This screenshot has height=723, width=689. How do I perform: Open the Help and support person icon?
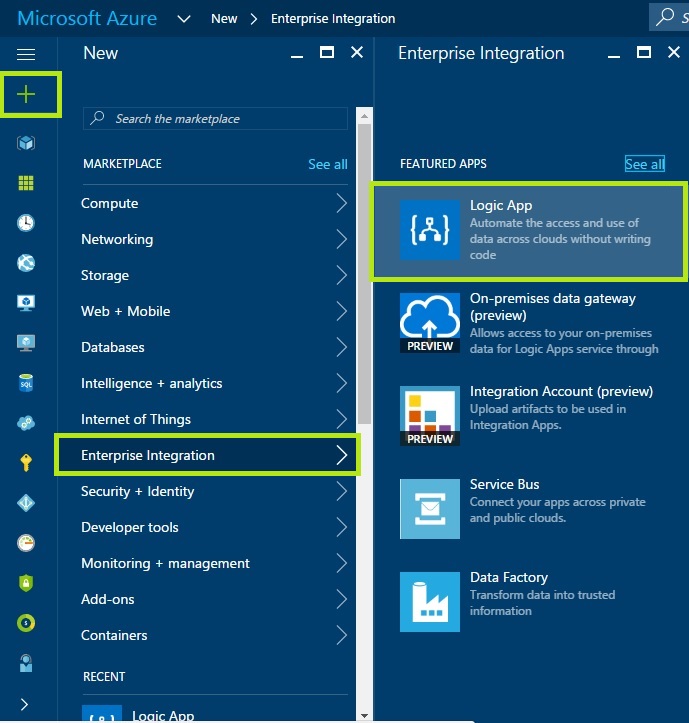pos(26,663)
